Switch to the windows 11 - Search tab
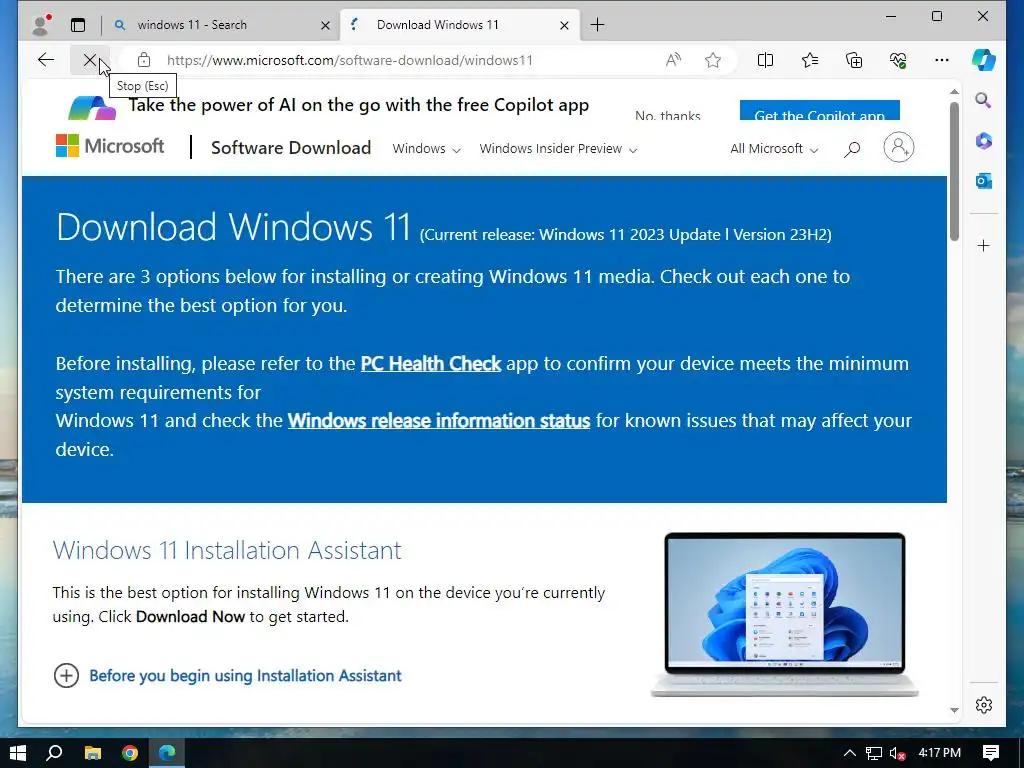Viewport: 1024px width, 768px height. click(222, 25)
